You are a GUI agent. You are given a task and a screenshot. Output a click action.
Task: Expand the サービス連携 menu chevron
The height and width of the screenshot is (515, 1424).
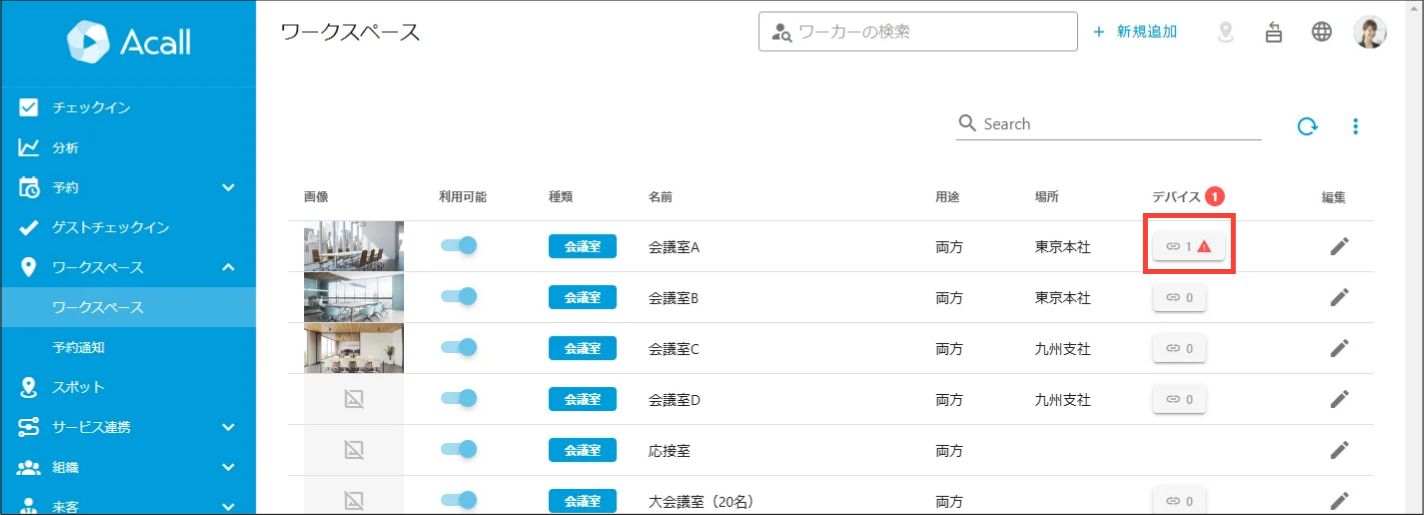click(x=228, y=427)
